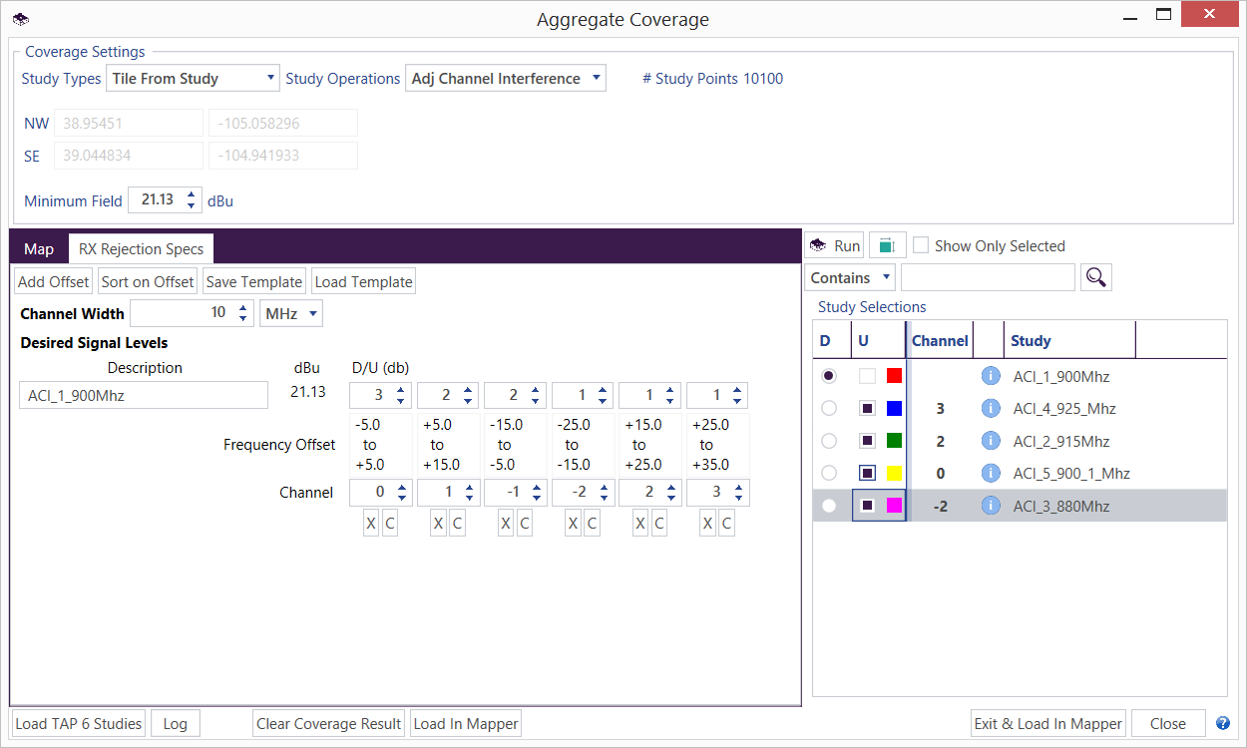This screenshot has width=1247, height=748.
Task: Click the magenta color swatch for ACI_3_880Mhz
Action: 894,506
